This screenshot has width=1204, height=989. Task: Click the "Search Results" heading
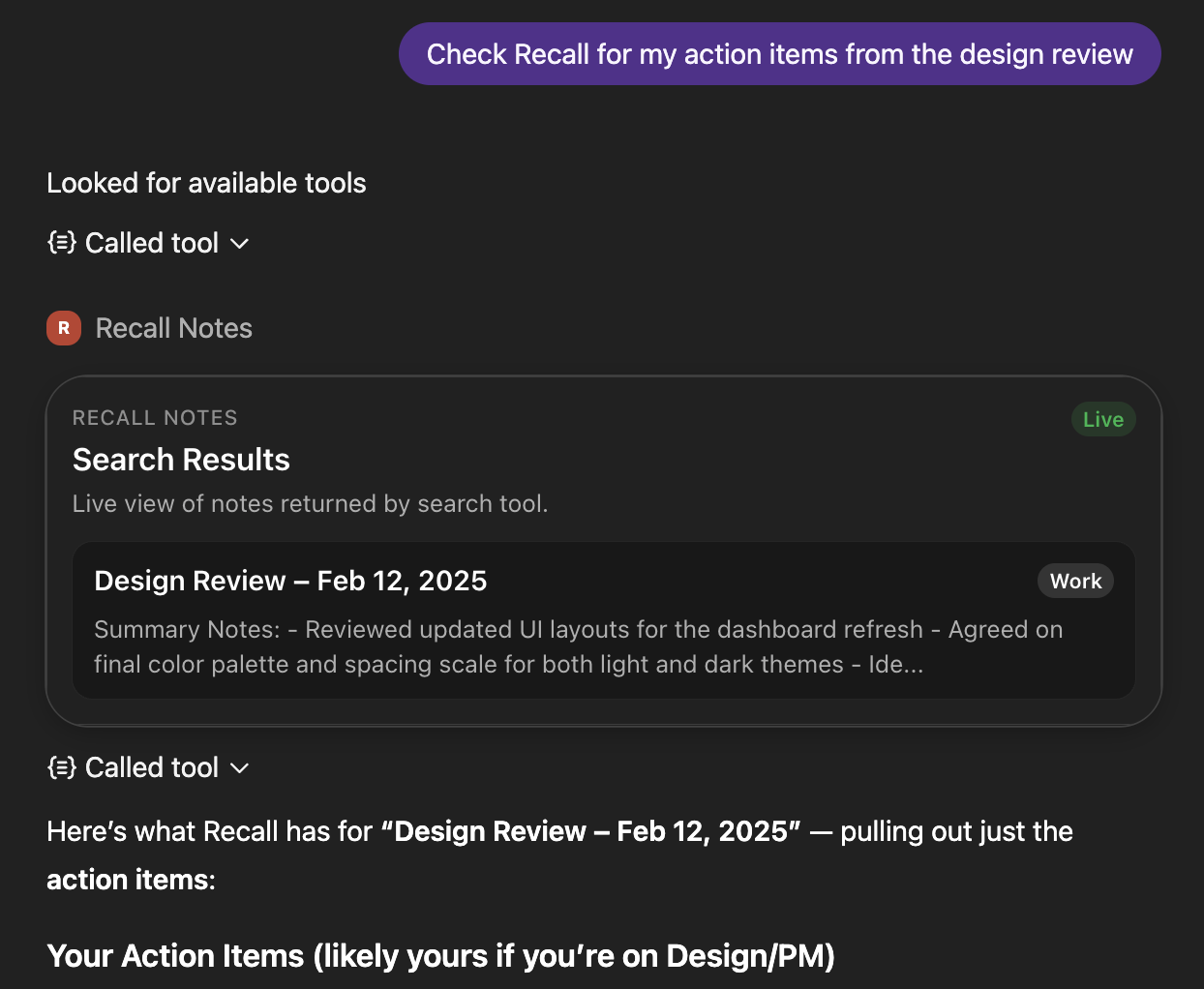181,459
